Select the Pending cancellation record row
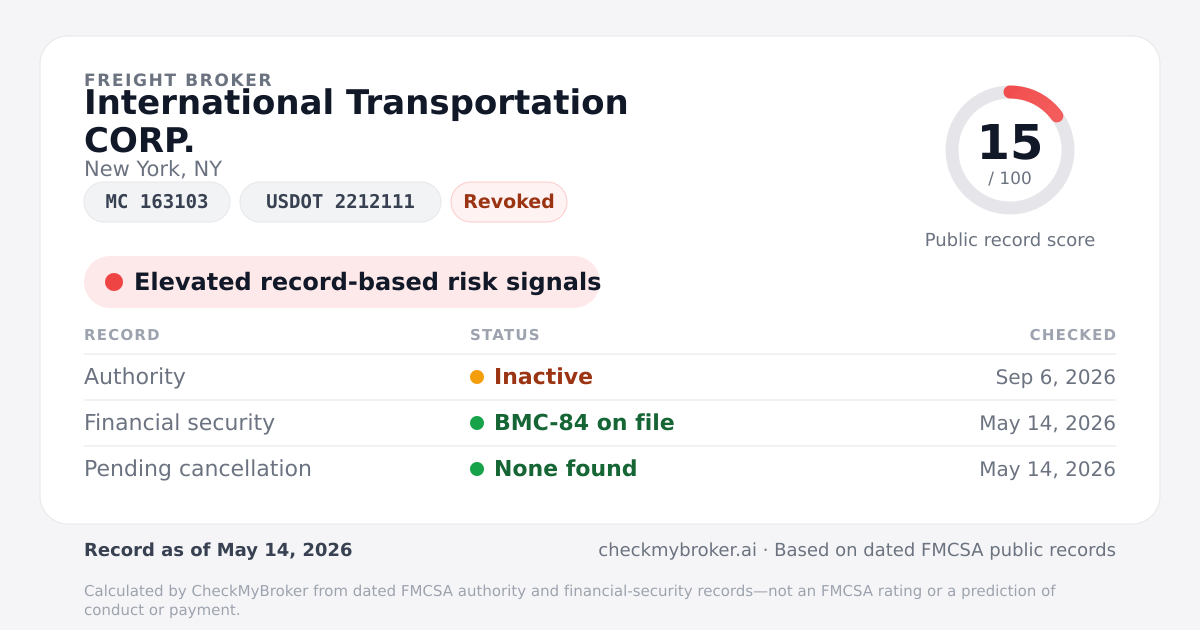Image resolution: width=1200 pixels, height=630 pixels. point(600,469)
